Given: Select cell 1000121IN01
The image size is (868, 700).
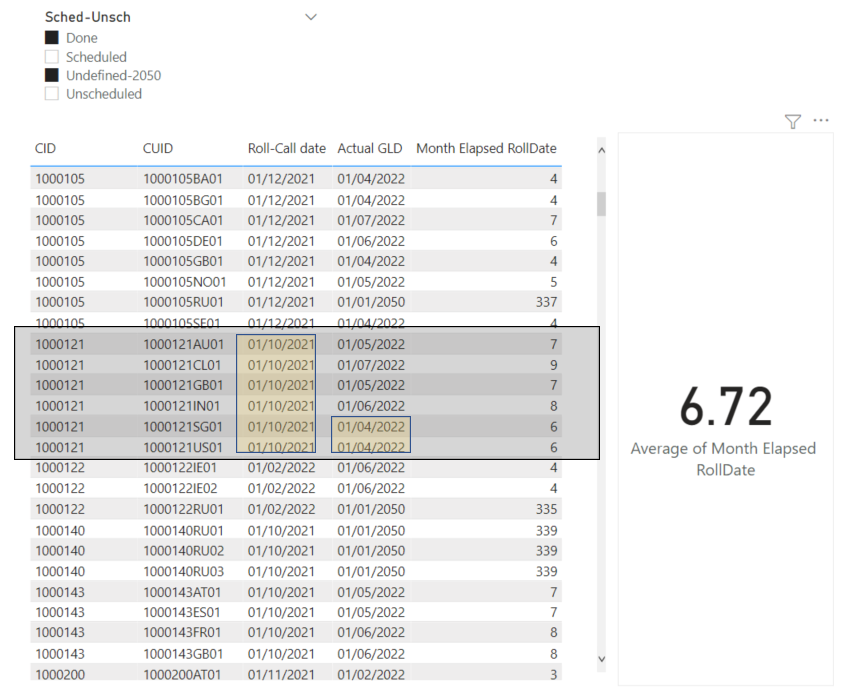Looking at the screenshot, I should point(182,406).
